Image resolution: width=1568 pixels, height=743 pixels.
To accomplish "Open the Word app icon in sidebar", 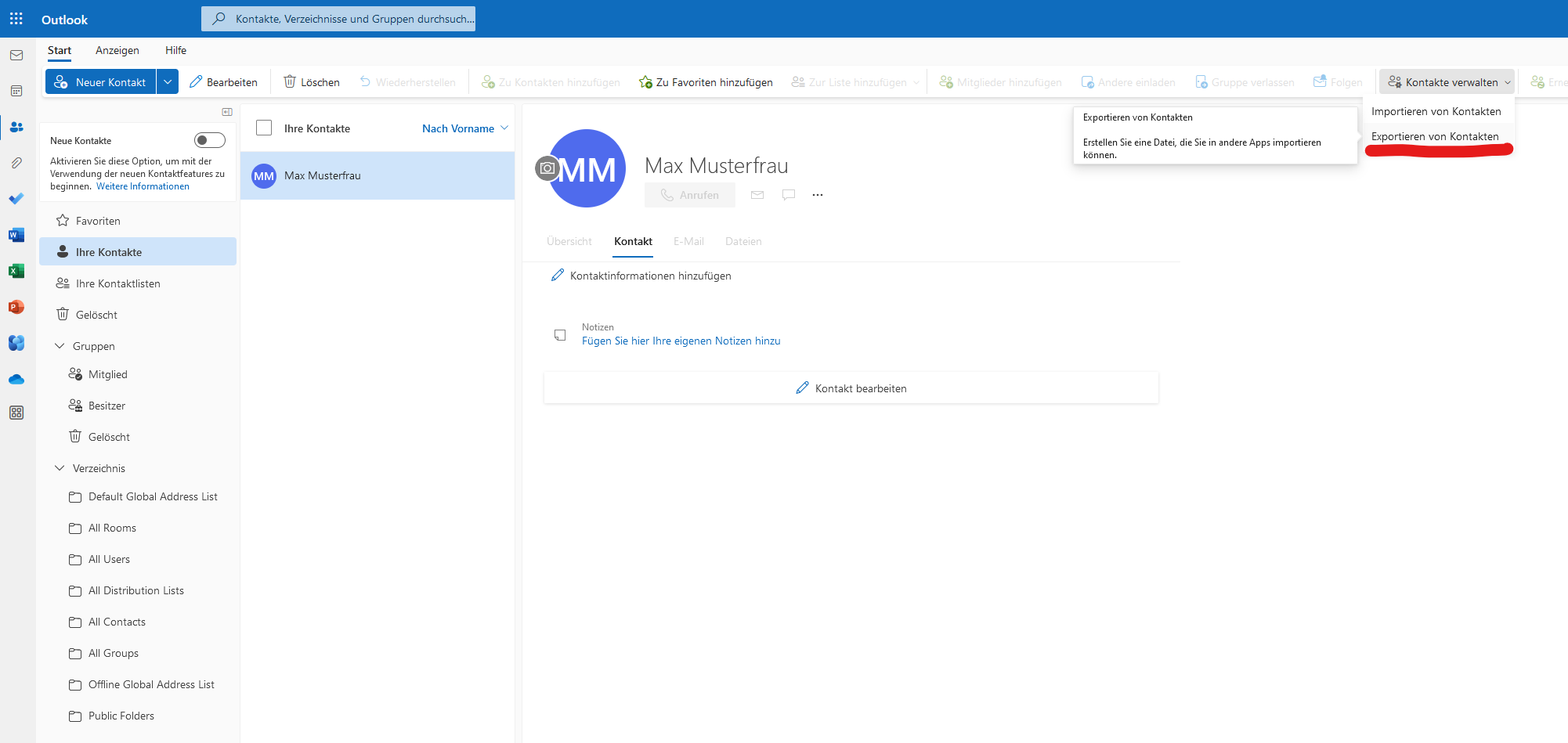I will (x=16, y=235).
